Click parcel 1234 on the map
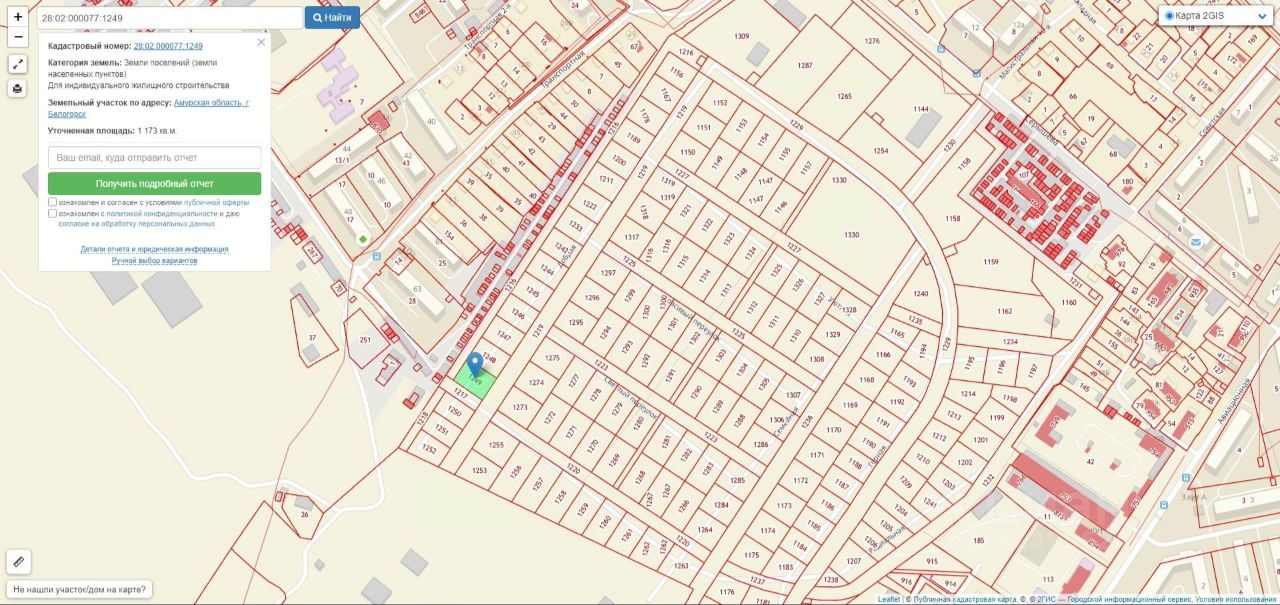The image size is (1280, 605). [x=1010, y=342]
